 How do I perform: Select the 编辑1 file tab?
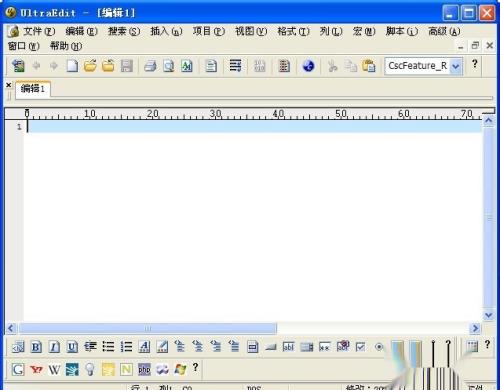point(33,89)
